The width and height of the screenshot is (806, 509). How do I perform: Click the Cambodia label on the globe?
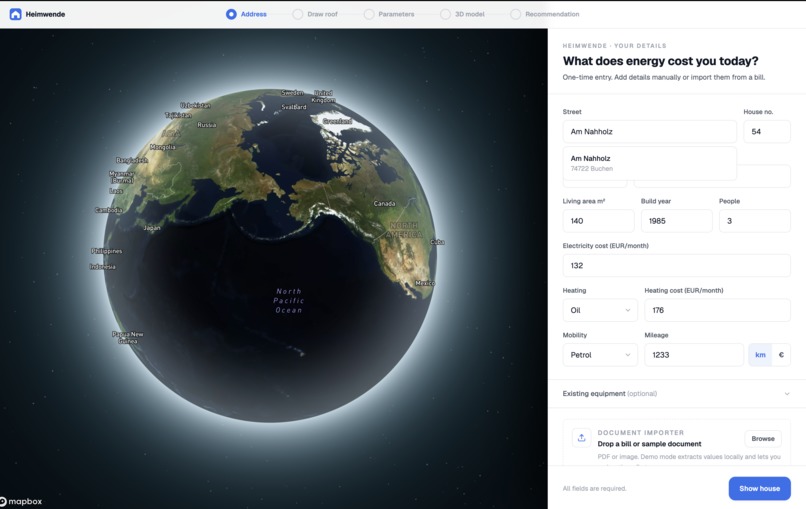click(x=108, y=210)
